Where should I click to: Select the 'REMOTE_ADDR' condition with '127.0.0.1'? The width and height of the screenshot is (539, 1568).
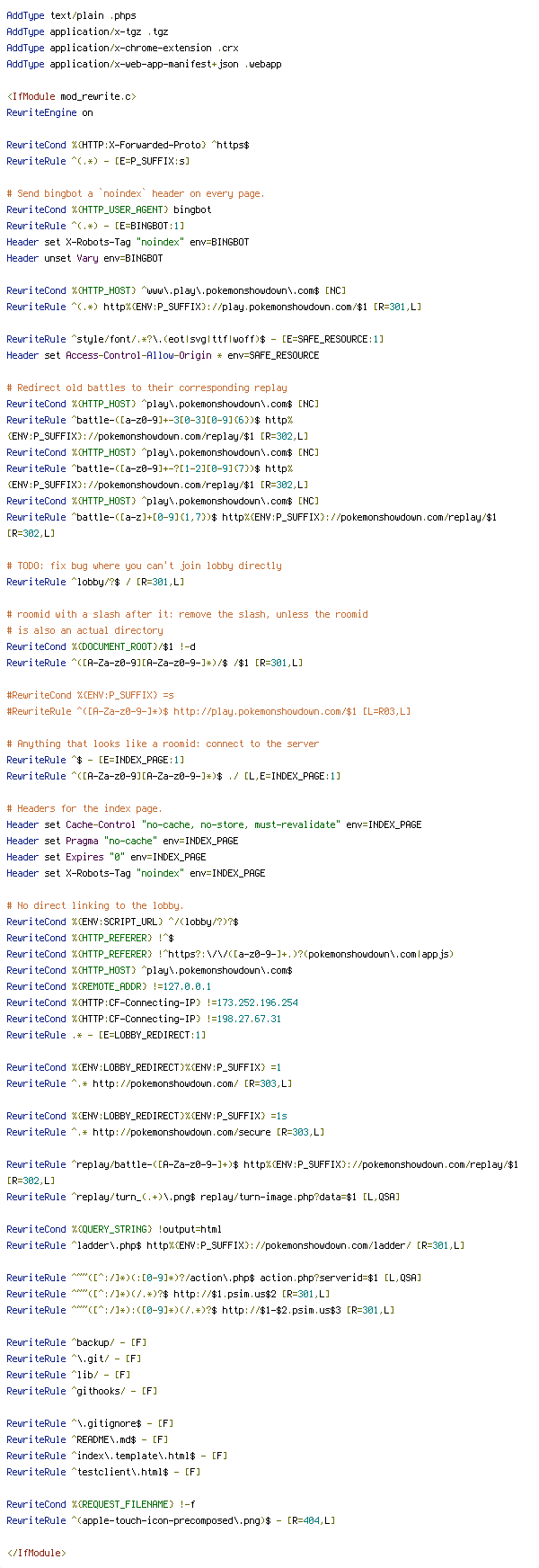[x=109, y=987]
